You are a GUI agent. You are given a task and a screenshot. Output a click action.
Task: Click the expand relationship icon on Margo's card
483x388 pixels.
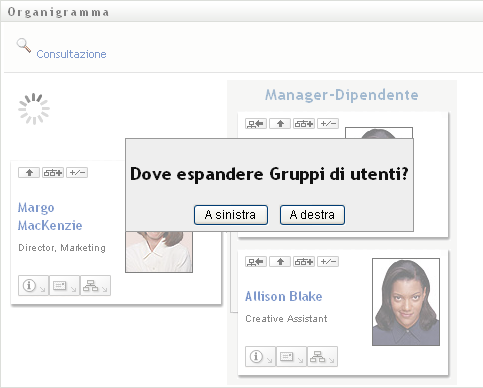point(53,173)
